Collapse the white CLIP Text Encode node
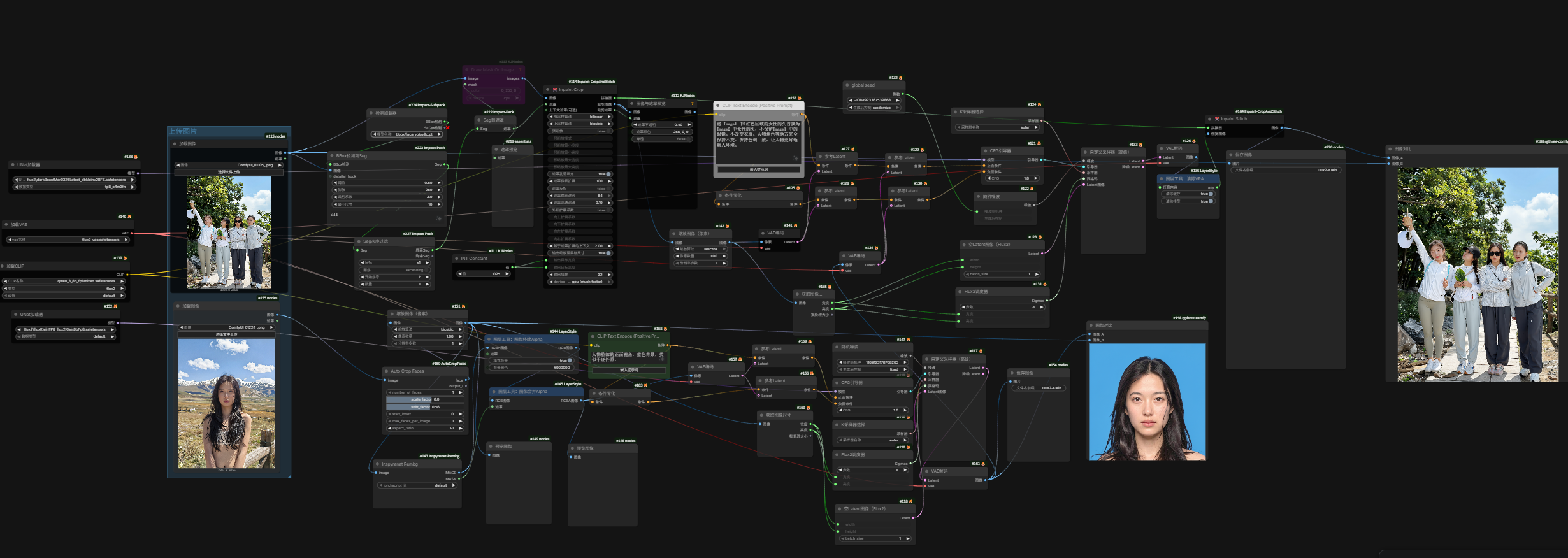1568x558 pixels. tap(718, 106)
